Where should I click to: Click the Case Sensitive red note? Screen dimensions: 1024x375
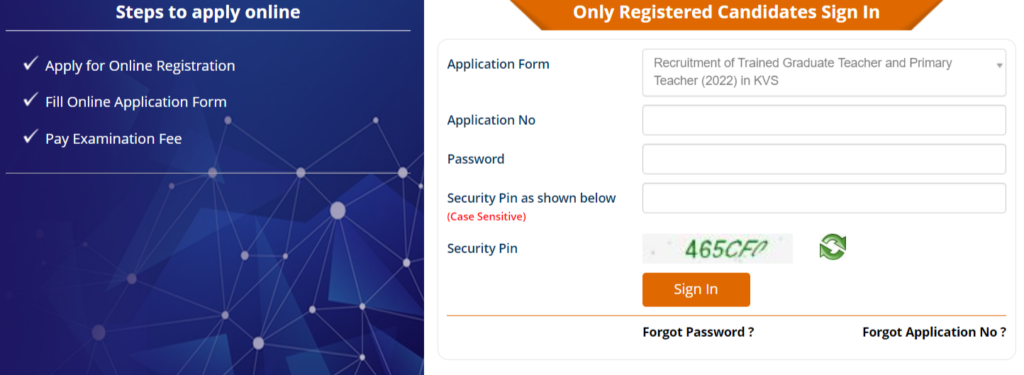tap(487, 217)
